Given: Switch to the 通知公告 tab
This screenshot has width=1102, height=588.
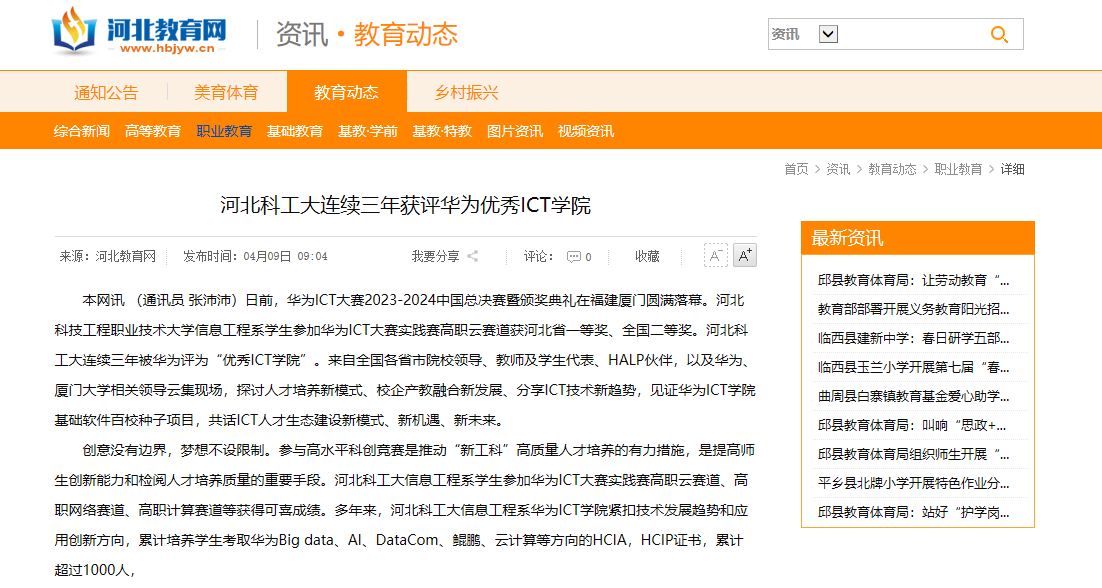Looking at the screenshot, I should [106, 92].
